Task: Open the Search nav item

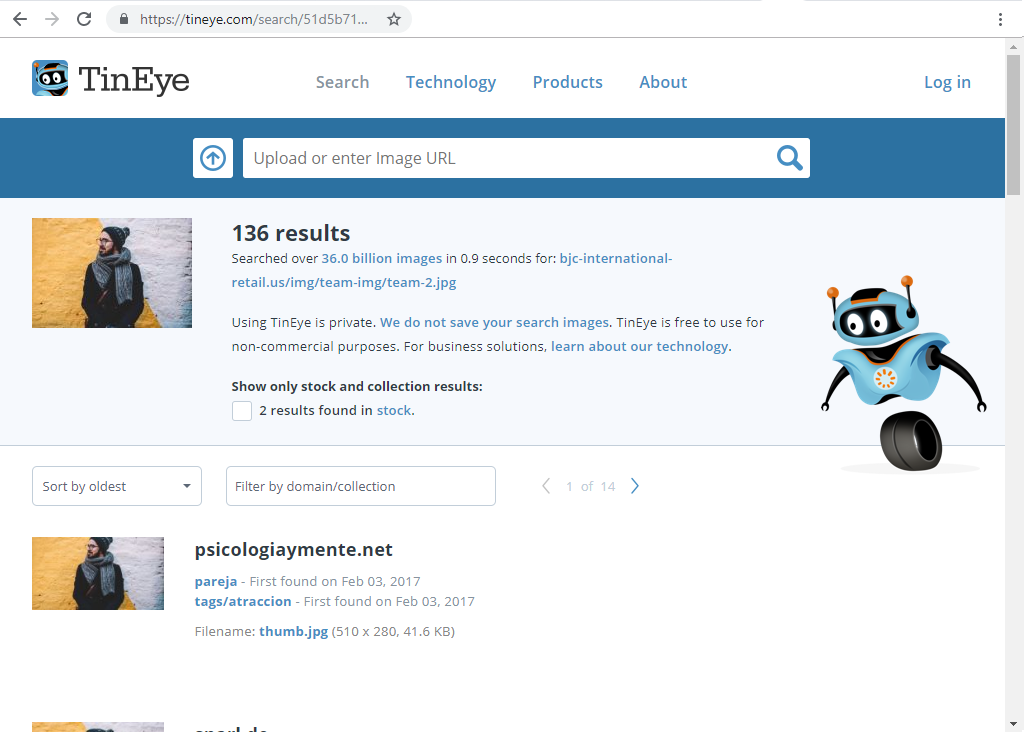Action: click(x=342, y=82)
